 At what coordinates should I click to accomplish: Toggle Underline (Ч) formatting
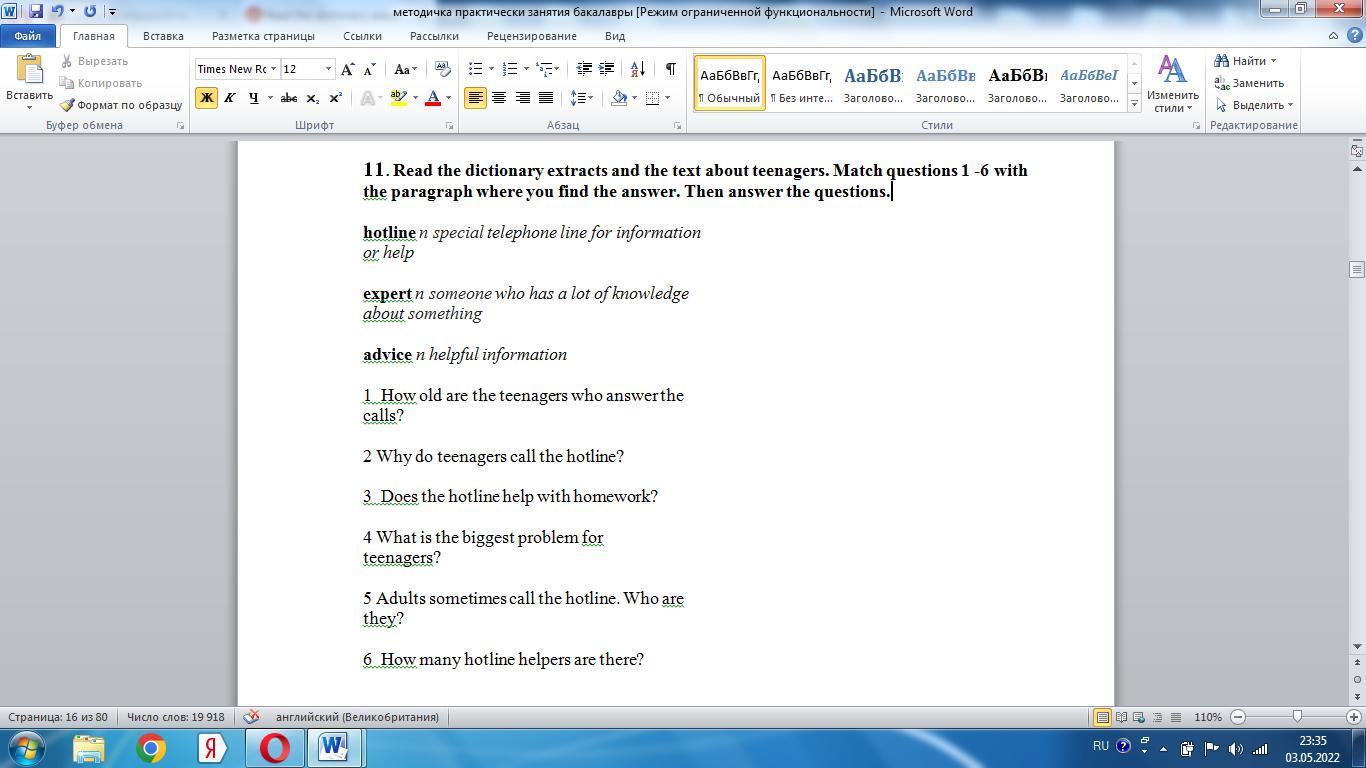(x=253, y=98)
